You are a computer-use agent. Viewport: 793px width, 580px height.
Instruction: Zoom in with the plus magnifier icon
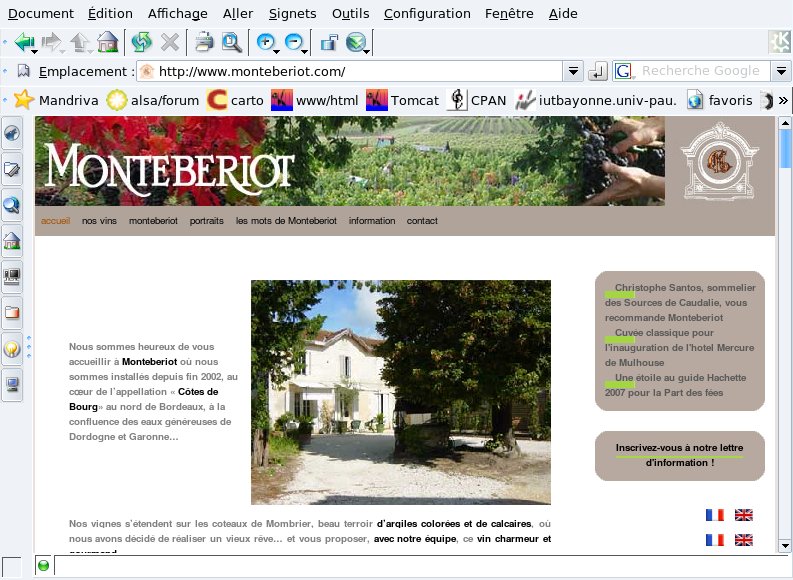point(266,42)
